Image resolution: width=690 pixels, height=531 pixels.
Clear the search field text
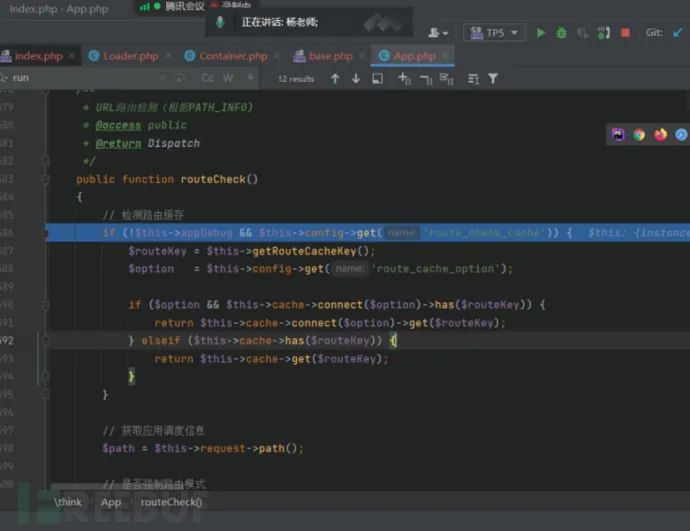[x=163, y=78]
